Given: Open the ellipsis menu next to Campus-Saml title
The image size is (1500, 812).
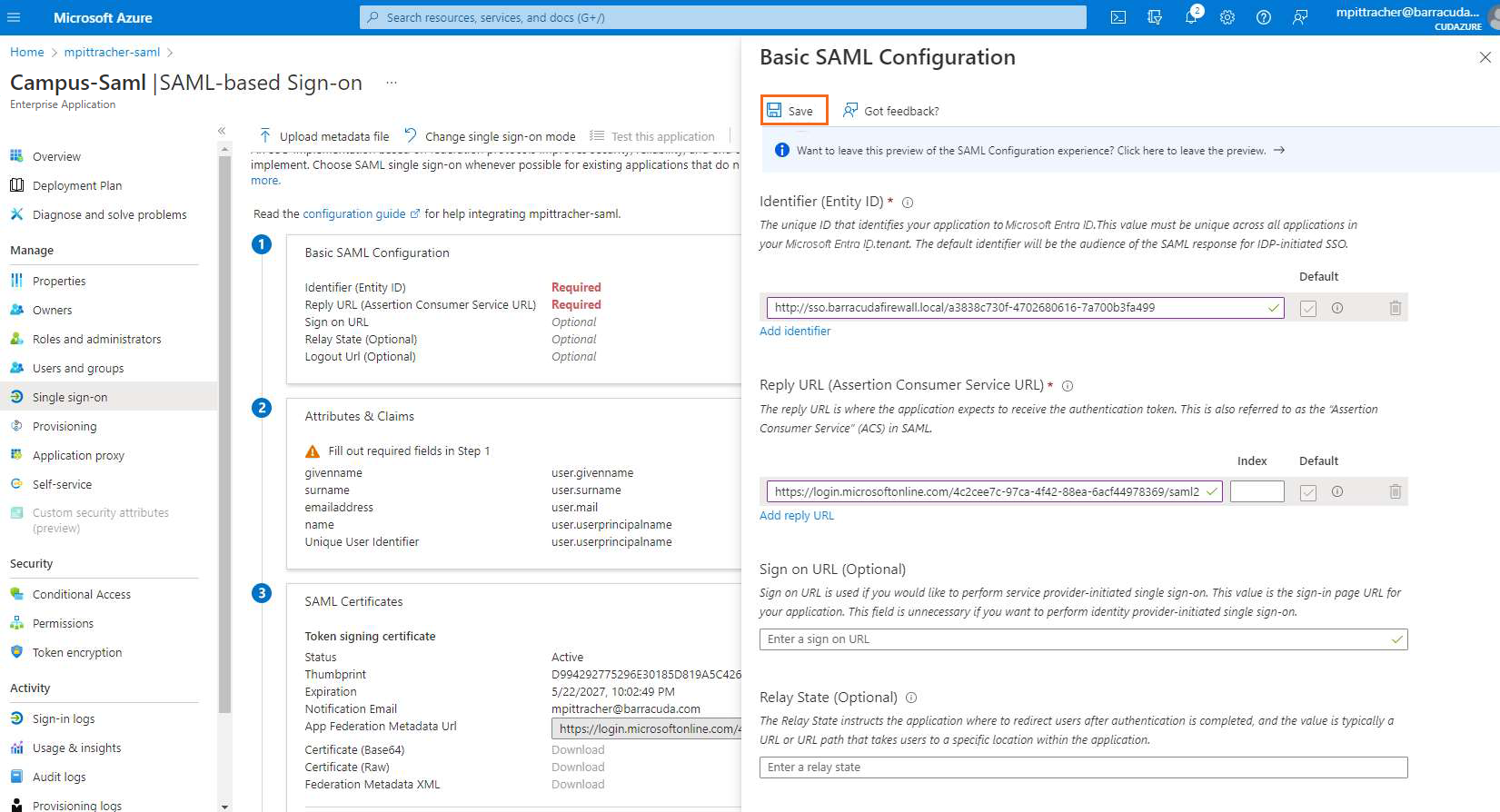Looking at the screenshot, I should tap(392, 83).
